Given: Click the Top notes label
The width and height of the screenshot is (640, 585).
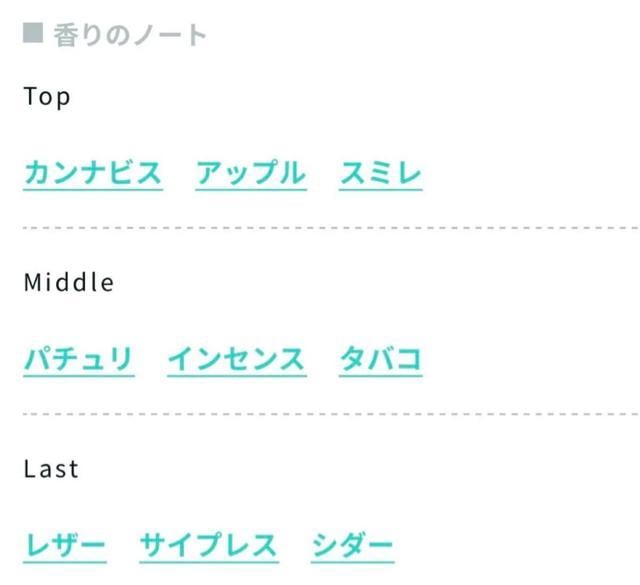Looking at the screenshot, I should point(47,98).
